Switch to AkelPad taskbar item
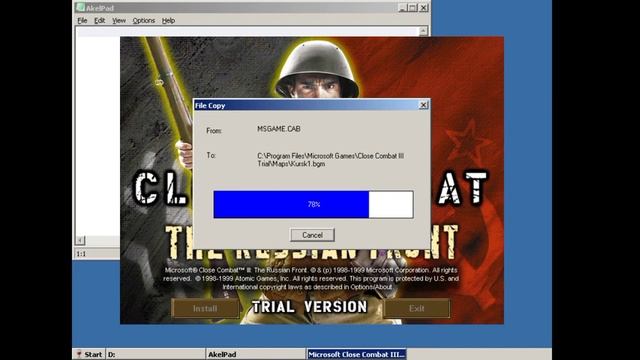The image size is (640, 360). 256,354
